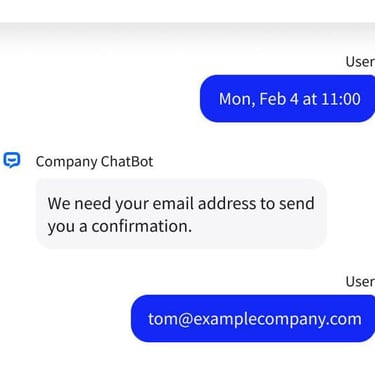Open the tom@examplecompany.com message bubble
375x366 pixels.
pos(253,319)
